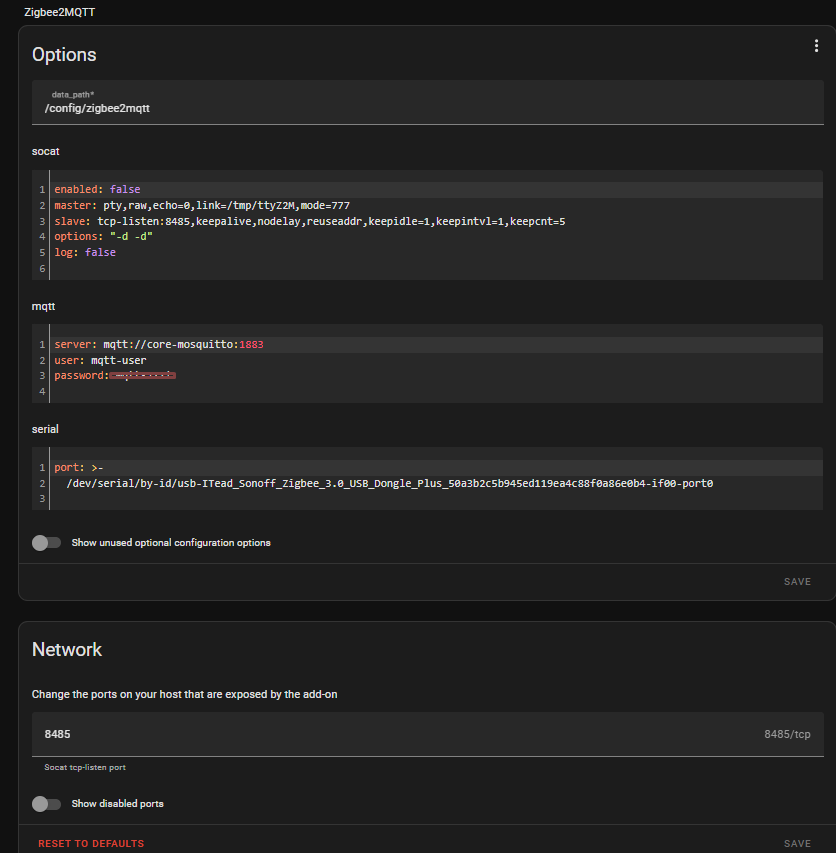Select the socat master pty line
The image size is (836, 853).
point(202,206)
